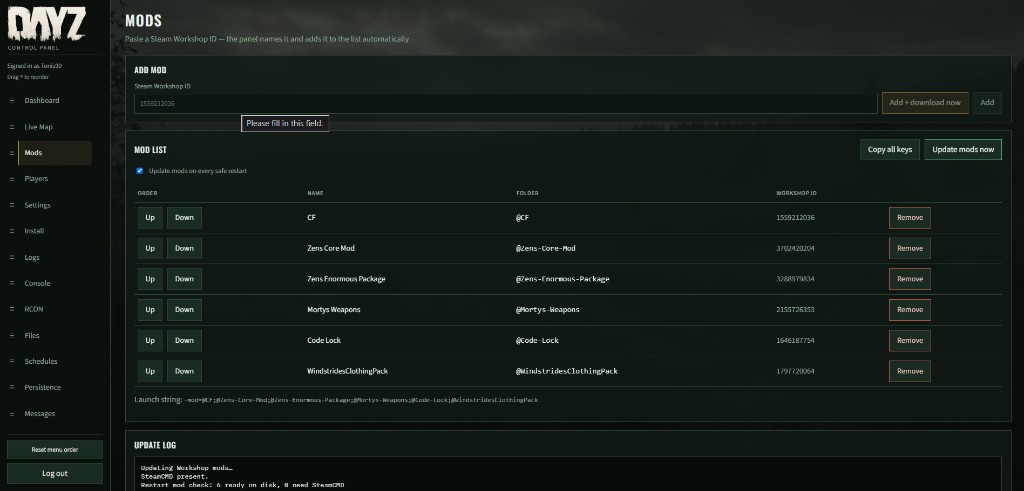Click the Add + download now button

(x=925, y=103)
